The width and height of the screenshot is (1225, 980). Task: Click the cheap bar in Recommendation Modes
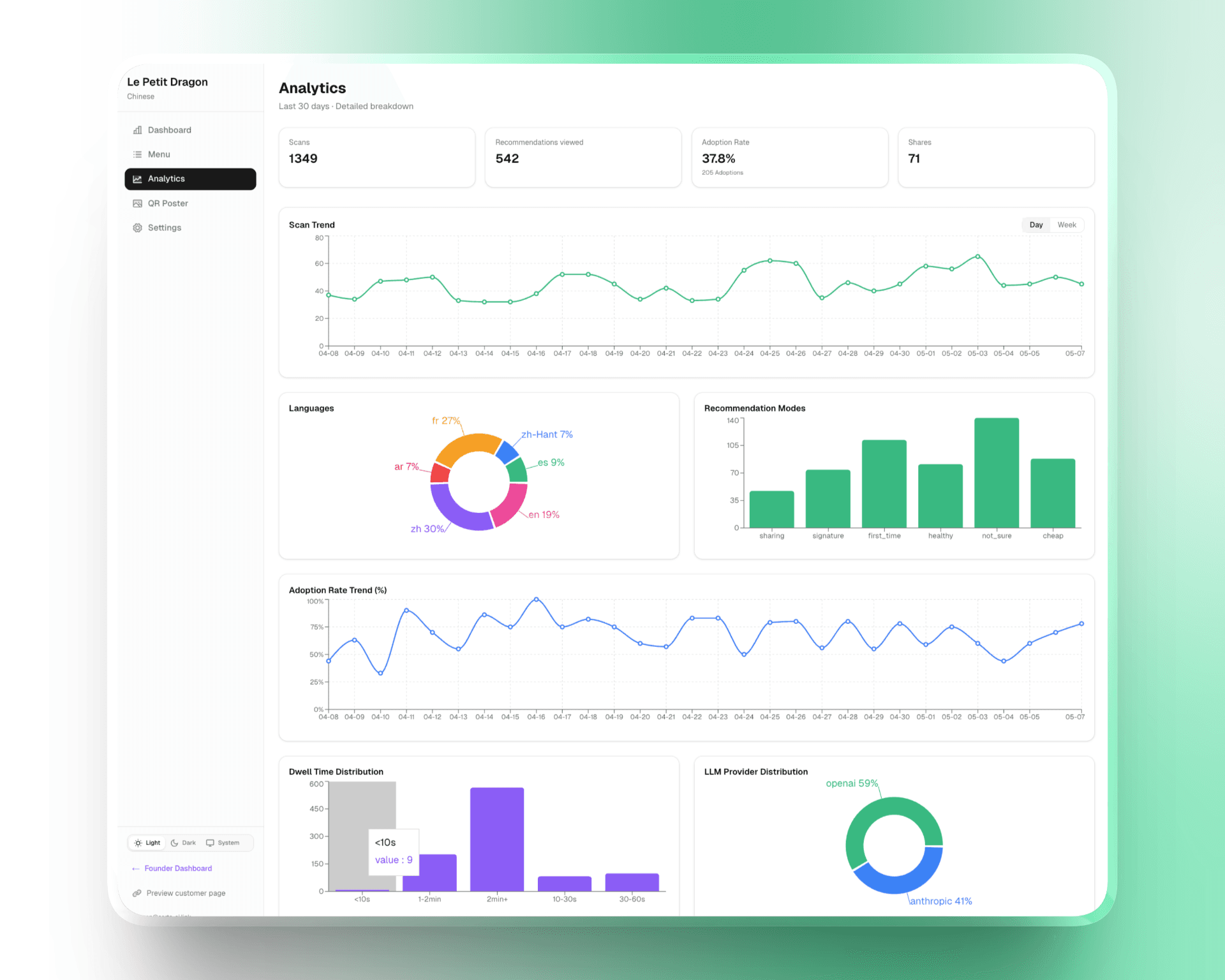(1053, 493)
